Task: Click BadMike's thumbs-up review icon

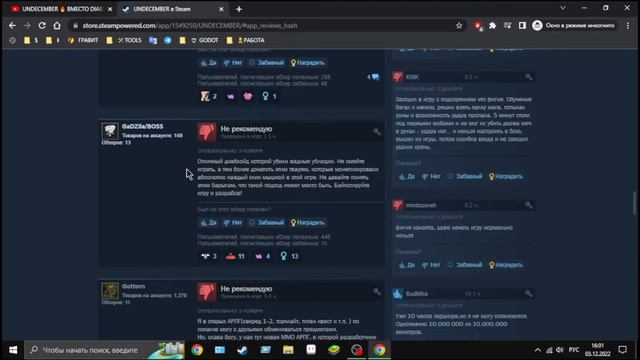Action: (x=398, y=293)
